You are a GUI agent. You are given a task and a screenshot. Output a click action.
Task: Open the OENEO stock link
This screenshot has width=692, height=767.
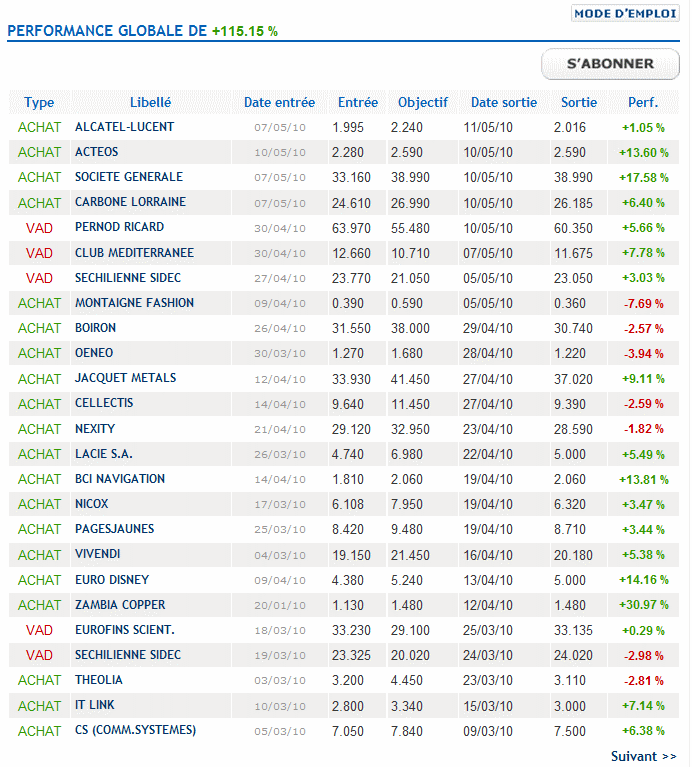point(94,353)
